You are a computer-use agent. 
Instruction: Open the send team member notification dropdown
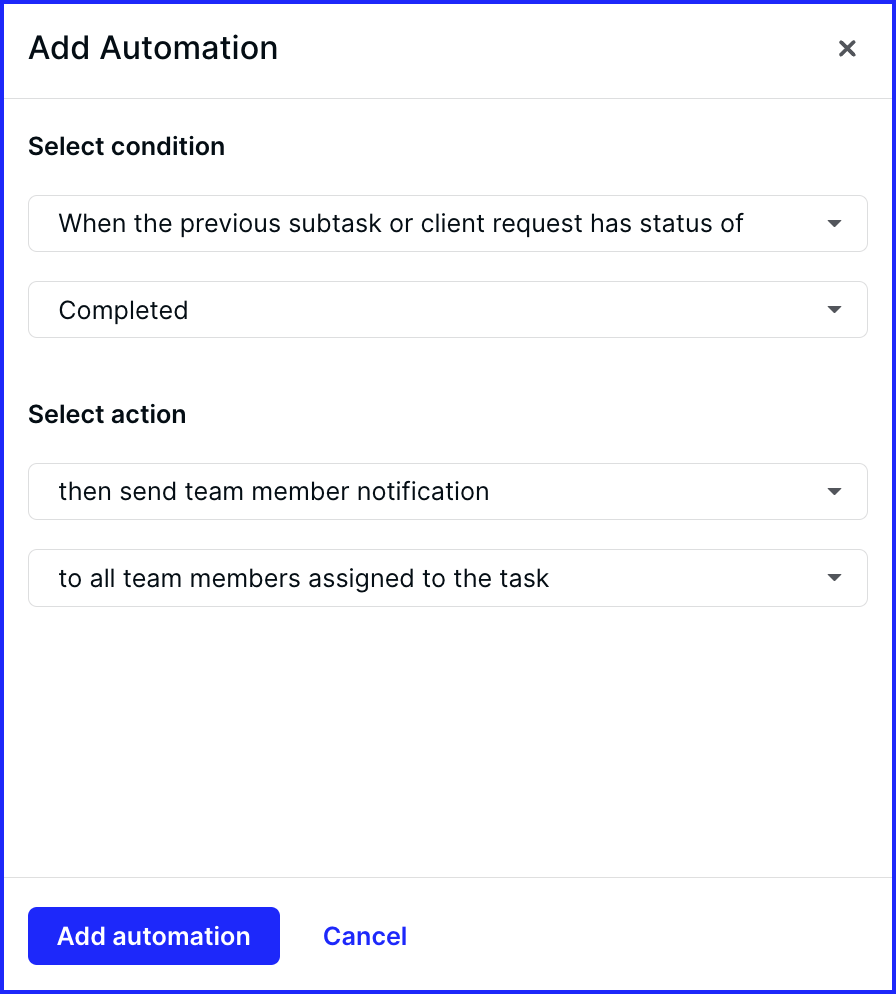tap(448, 491)
